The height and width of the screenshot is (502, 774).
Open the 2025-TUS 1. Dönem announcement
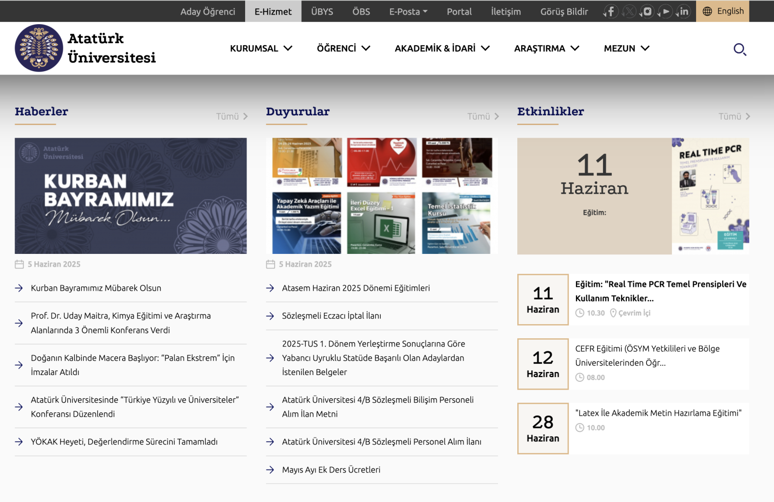point(374,358)
